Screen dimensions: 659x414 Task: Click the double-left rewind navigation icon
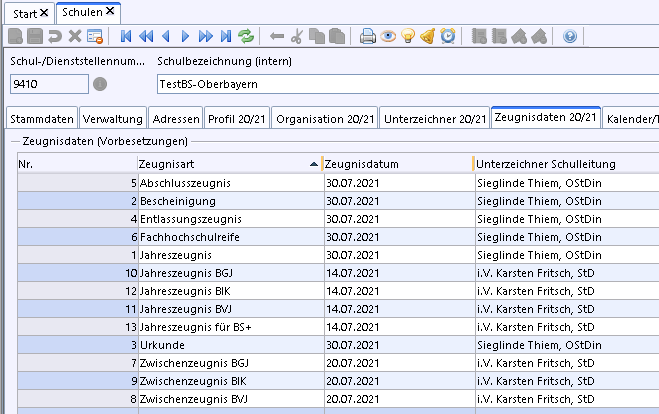coord(146,36)
